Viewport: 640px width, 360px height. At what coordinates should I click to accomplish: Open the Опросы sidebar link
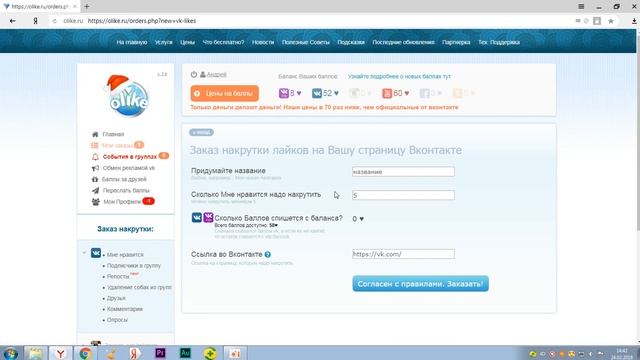coord(117,320)
